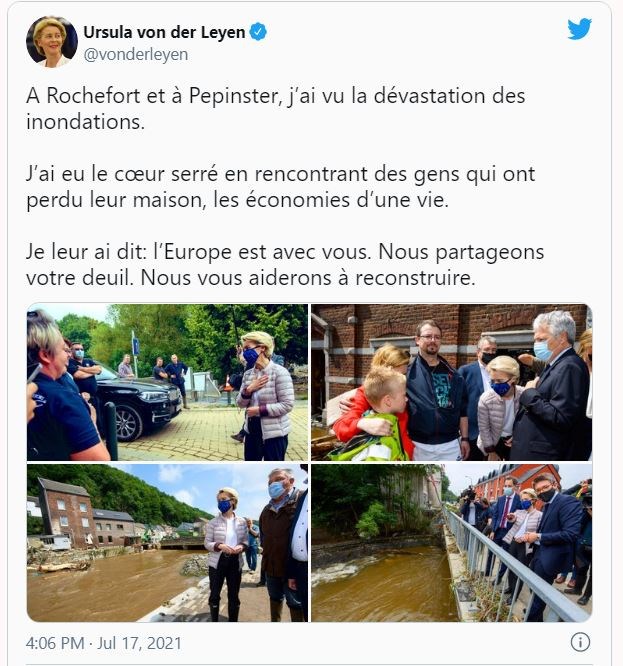Open the Ursula von der Leyen display name
The width and height of the screenshot is (623, 666).
pos(164,32)
